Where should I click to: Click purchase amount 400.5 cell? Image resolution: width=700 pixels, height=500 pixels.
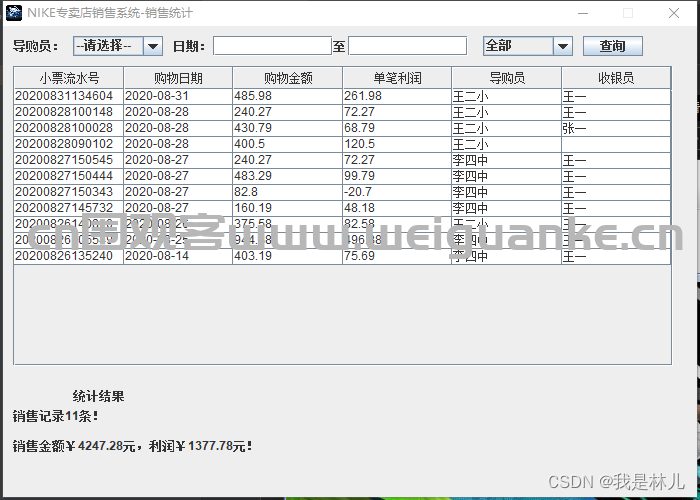(288, 144)
